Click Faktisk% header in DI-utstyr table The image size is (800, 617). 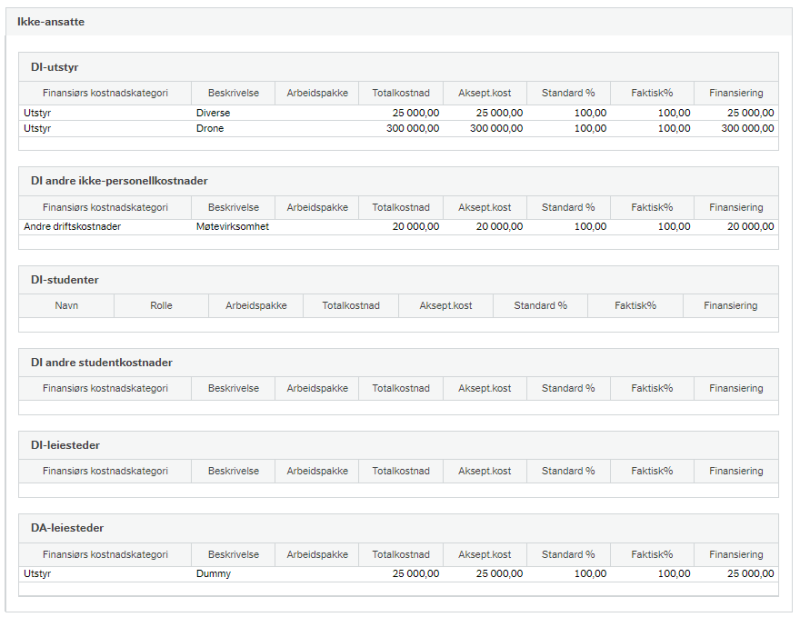(x=652, y=93)
